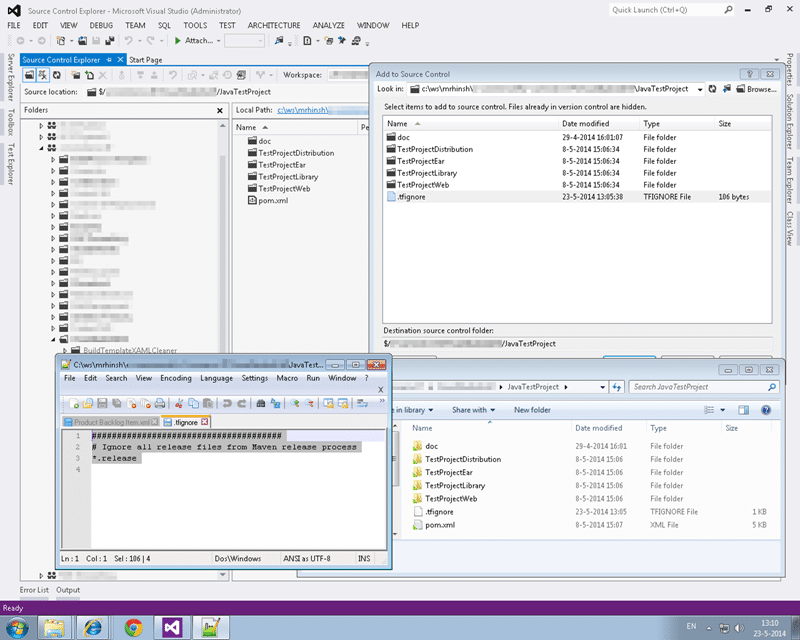Click the Cut scissors icon in Notepad++
The image size is (800, 640).
179,404
